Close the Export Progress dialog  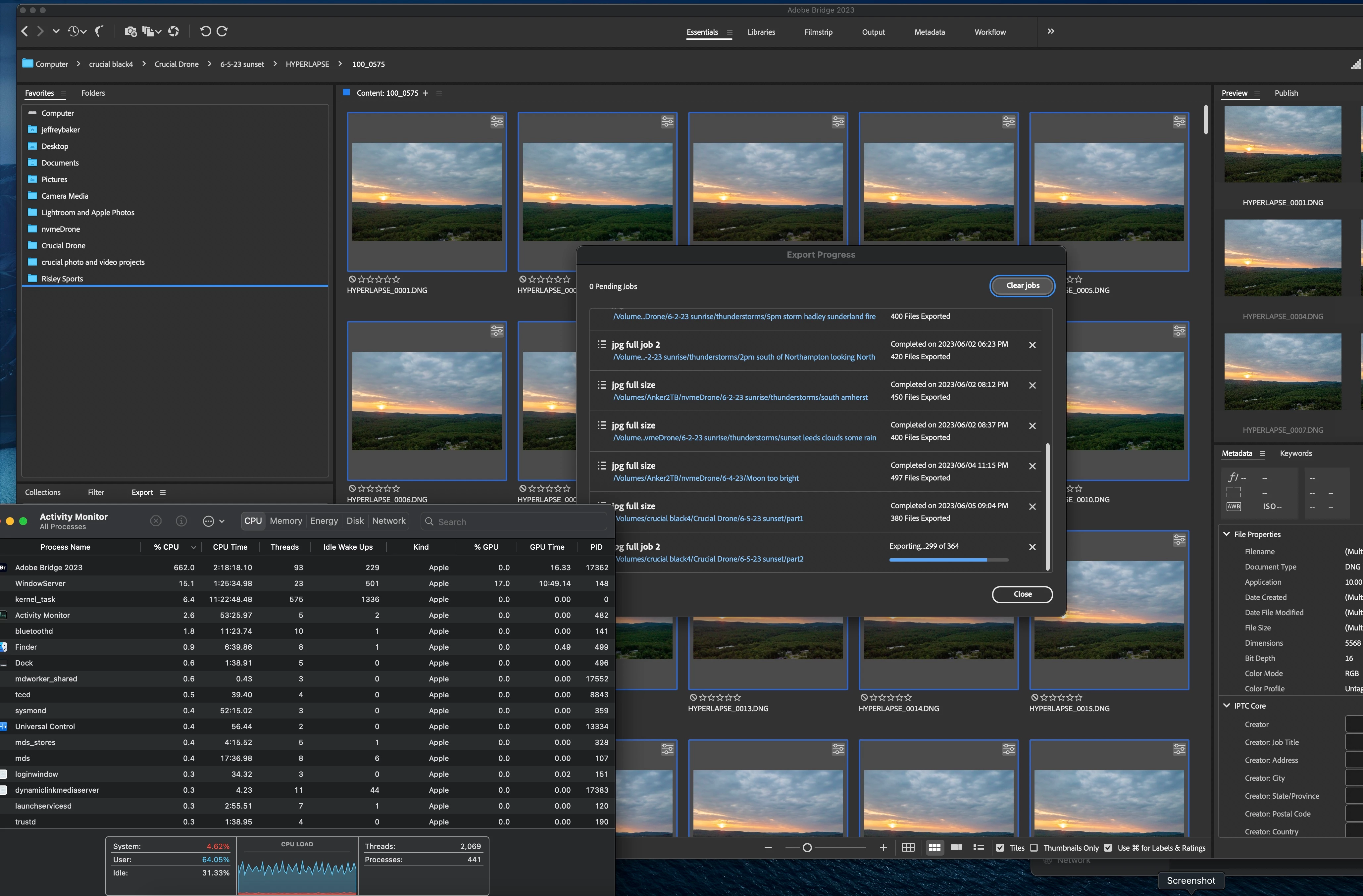click(x=1022, y=594)
